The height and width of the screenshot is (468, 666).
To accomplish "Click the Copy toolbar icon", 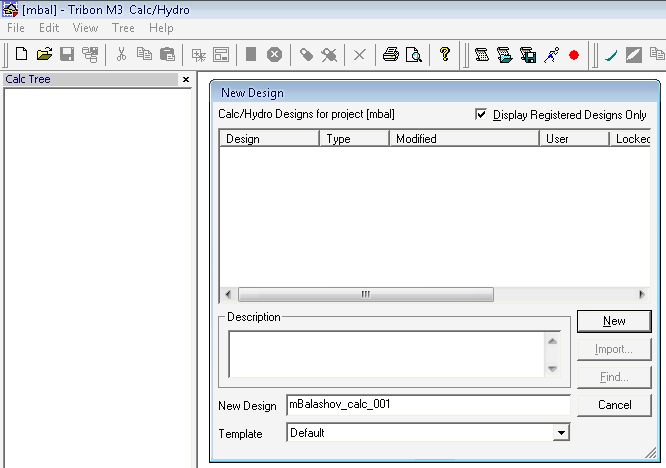I will click(144, 54).
